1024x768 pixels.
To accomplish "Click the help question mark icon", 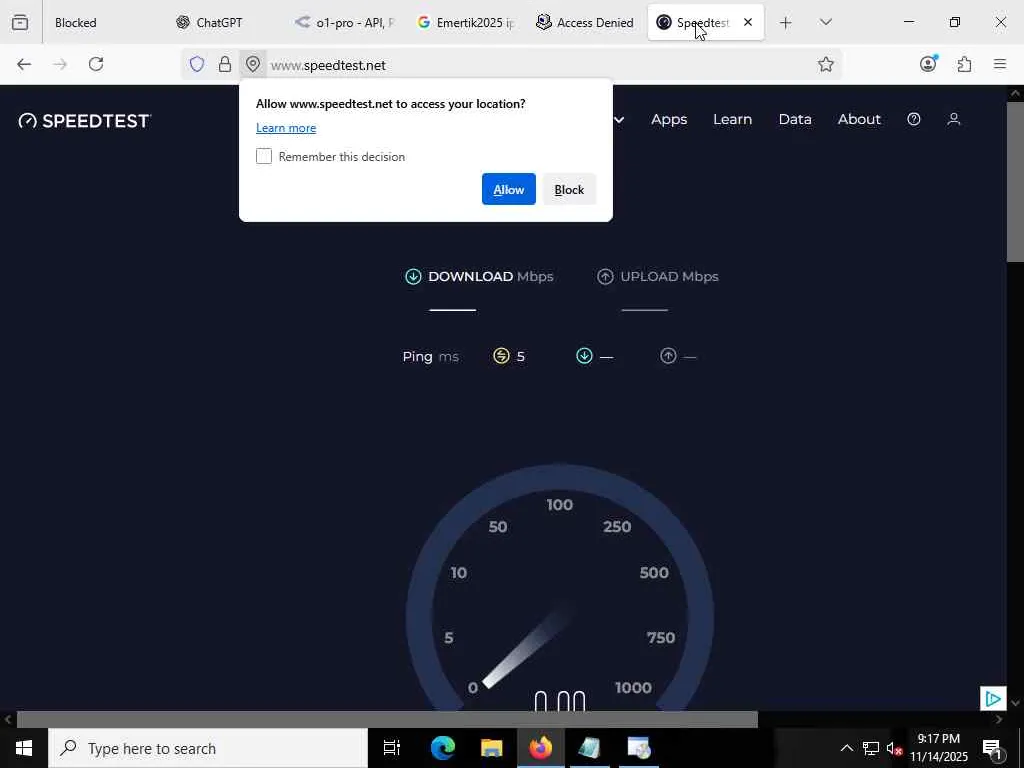I will pyautogui.click(x=914, y=119).
